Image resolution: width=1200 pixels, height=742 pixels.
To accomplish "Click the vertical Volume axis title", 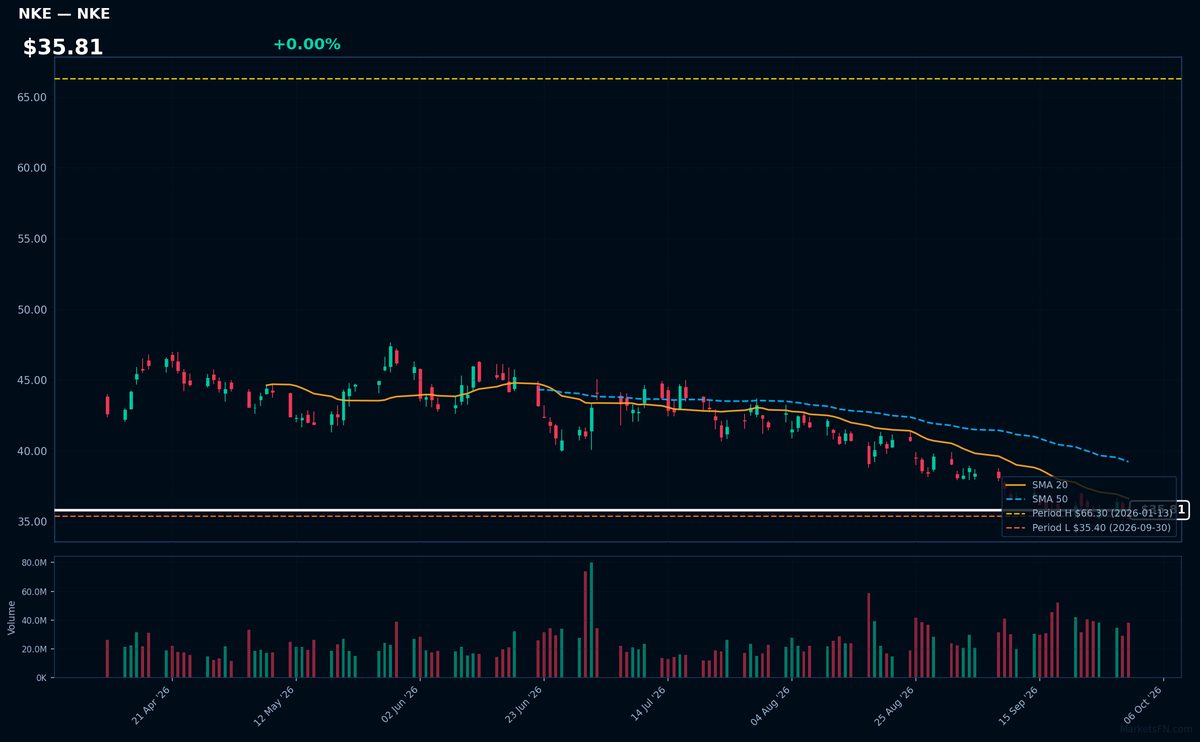I will point(11,617).
